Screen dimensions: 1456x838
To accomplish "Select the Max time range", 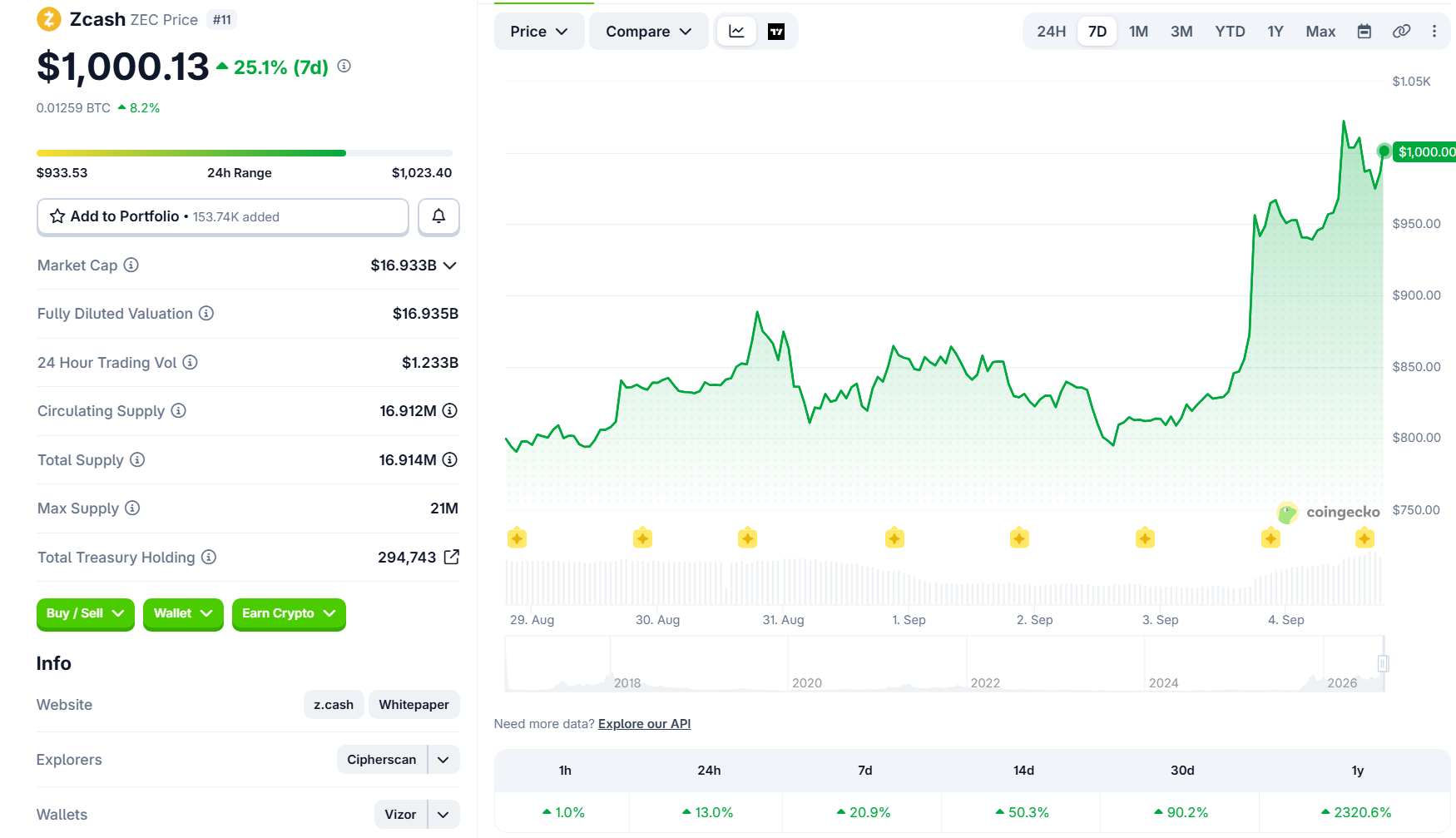I will (1320, 32).
